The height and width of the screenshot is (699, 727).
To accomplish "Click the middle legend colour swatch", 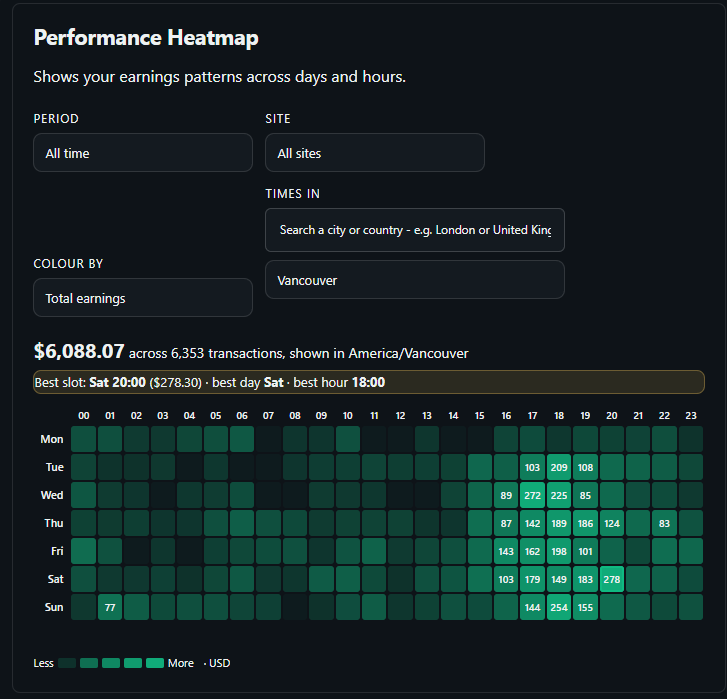I will [x=111, y=663].
